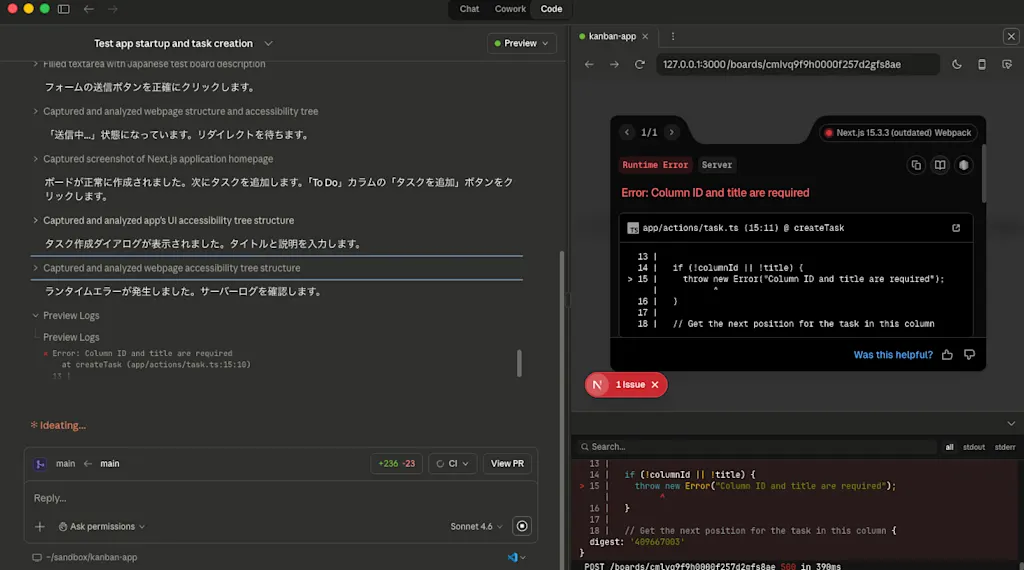The width and height of the screenshot is (1024, 570).
Task: Filter logs by stdout
Action: 974,447
